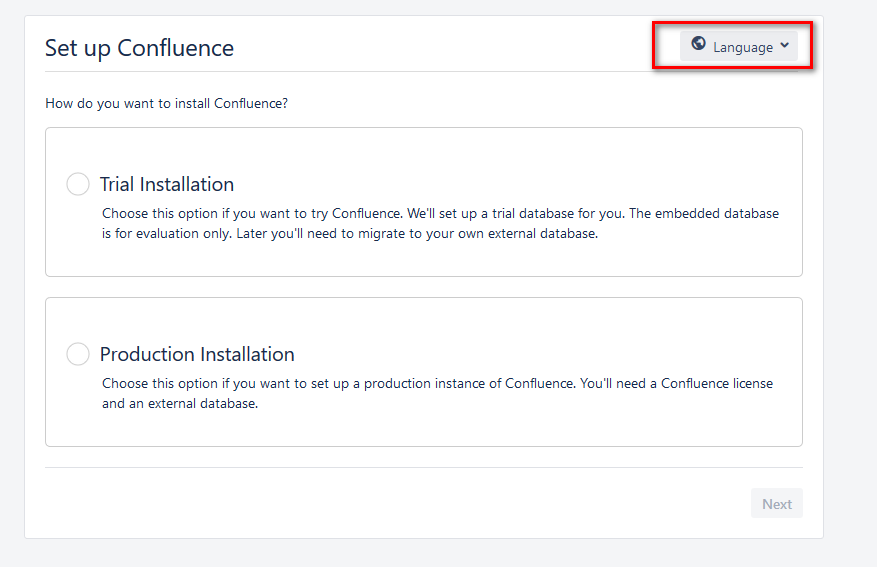Click "We'll set up a trial database" sentence
877x567 pixels.
tap(515, 213)
